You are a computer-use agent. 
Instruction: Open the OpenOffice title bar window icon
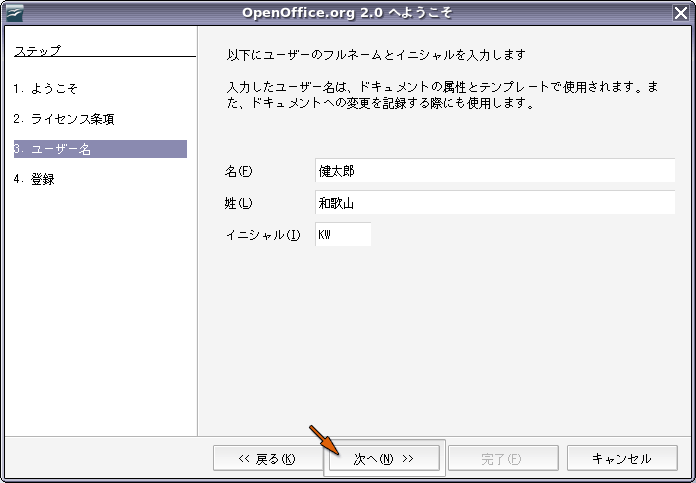[15, 13]
